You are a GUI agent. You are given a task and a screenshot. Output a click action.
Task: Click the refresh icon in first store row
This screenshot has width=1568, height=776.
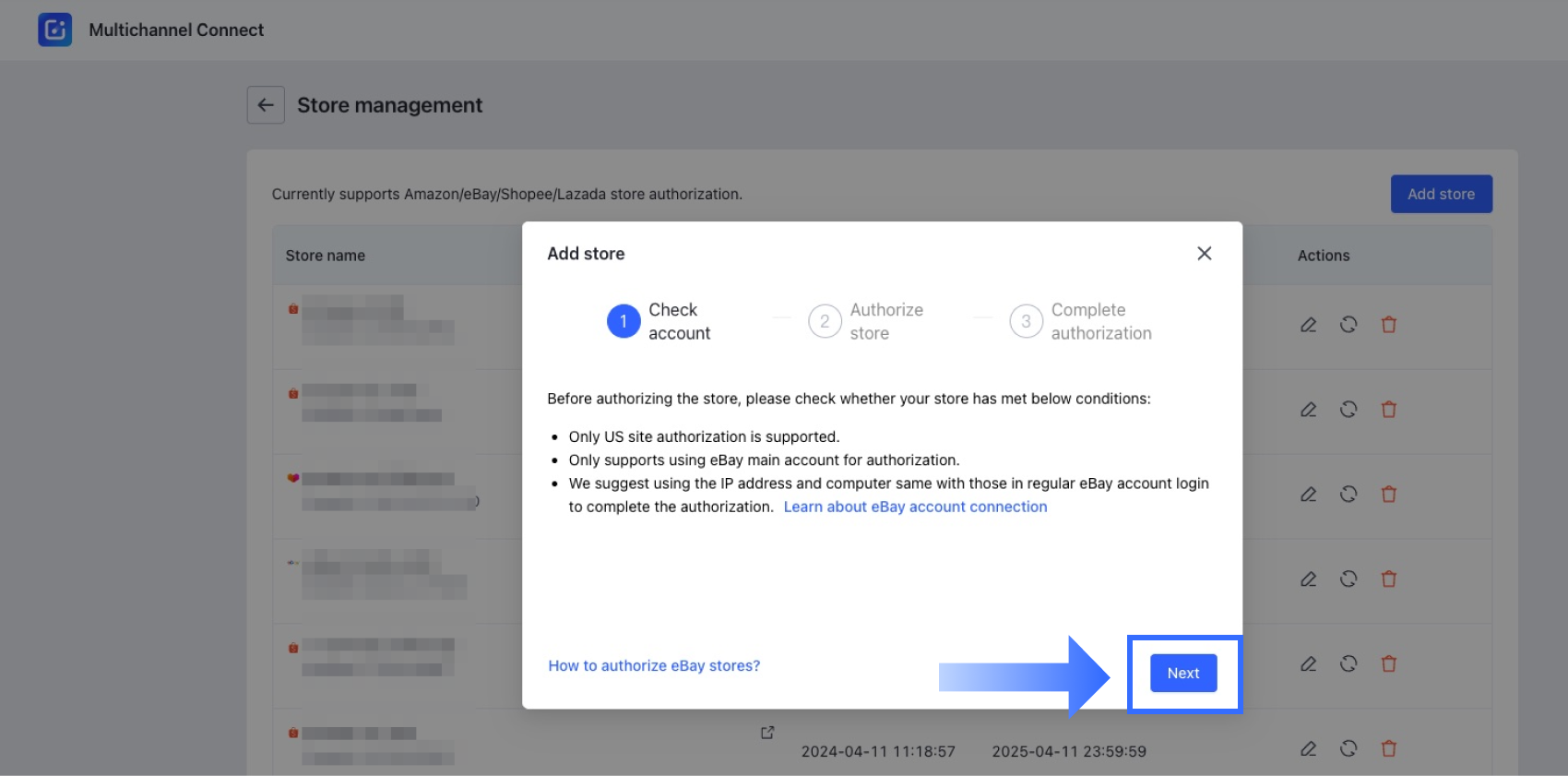pyautogui.click(x=1348, y=325)
